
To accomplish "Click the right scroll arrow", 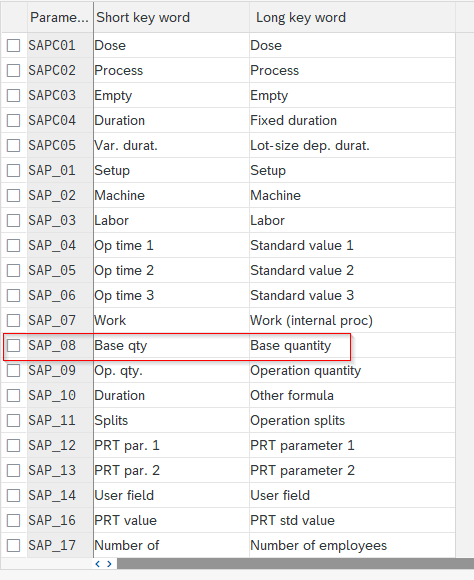I will tap(110, 564).
